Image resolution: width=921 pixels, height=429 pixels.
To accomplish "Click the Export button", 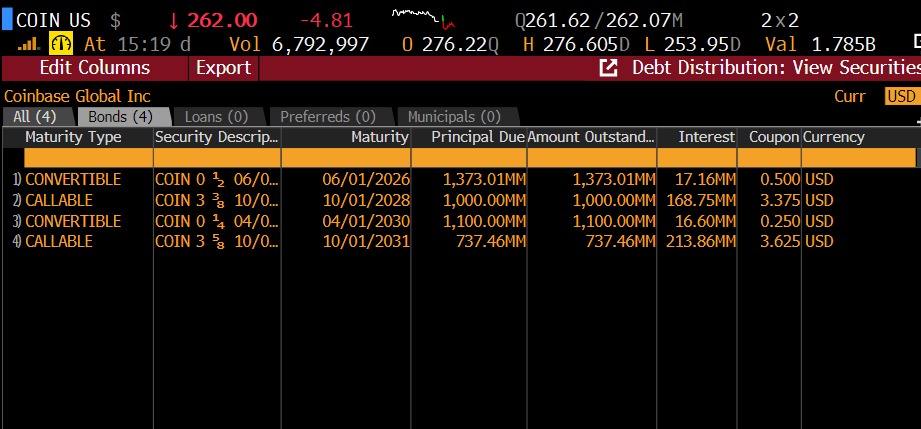I will coord(223,68).
